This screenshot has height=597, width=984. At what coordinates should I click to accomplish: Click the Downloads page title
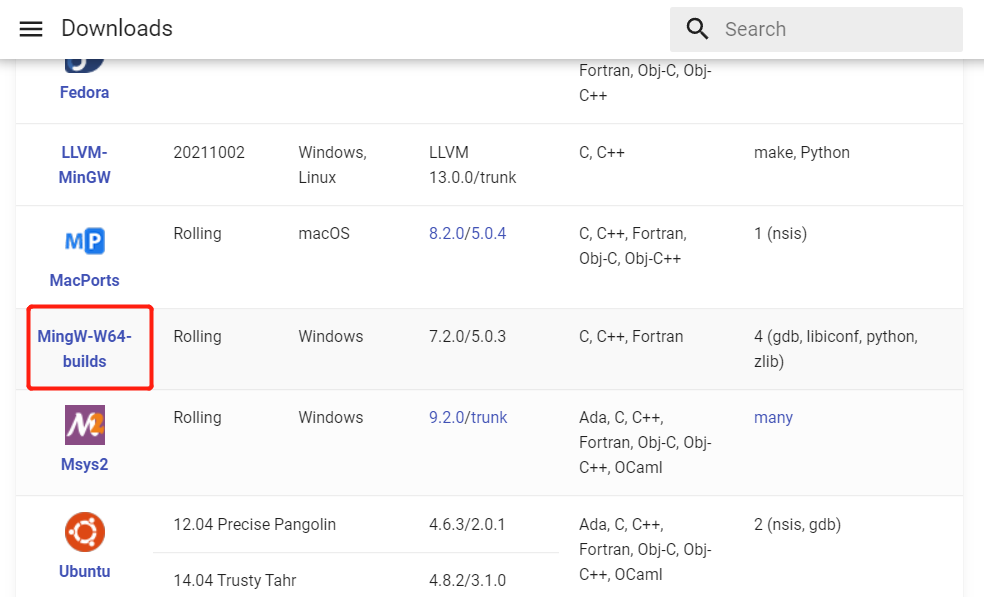(117, 28)
